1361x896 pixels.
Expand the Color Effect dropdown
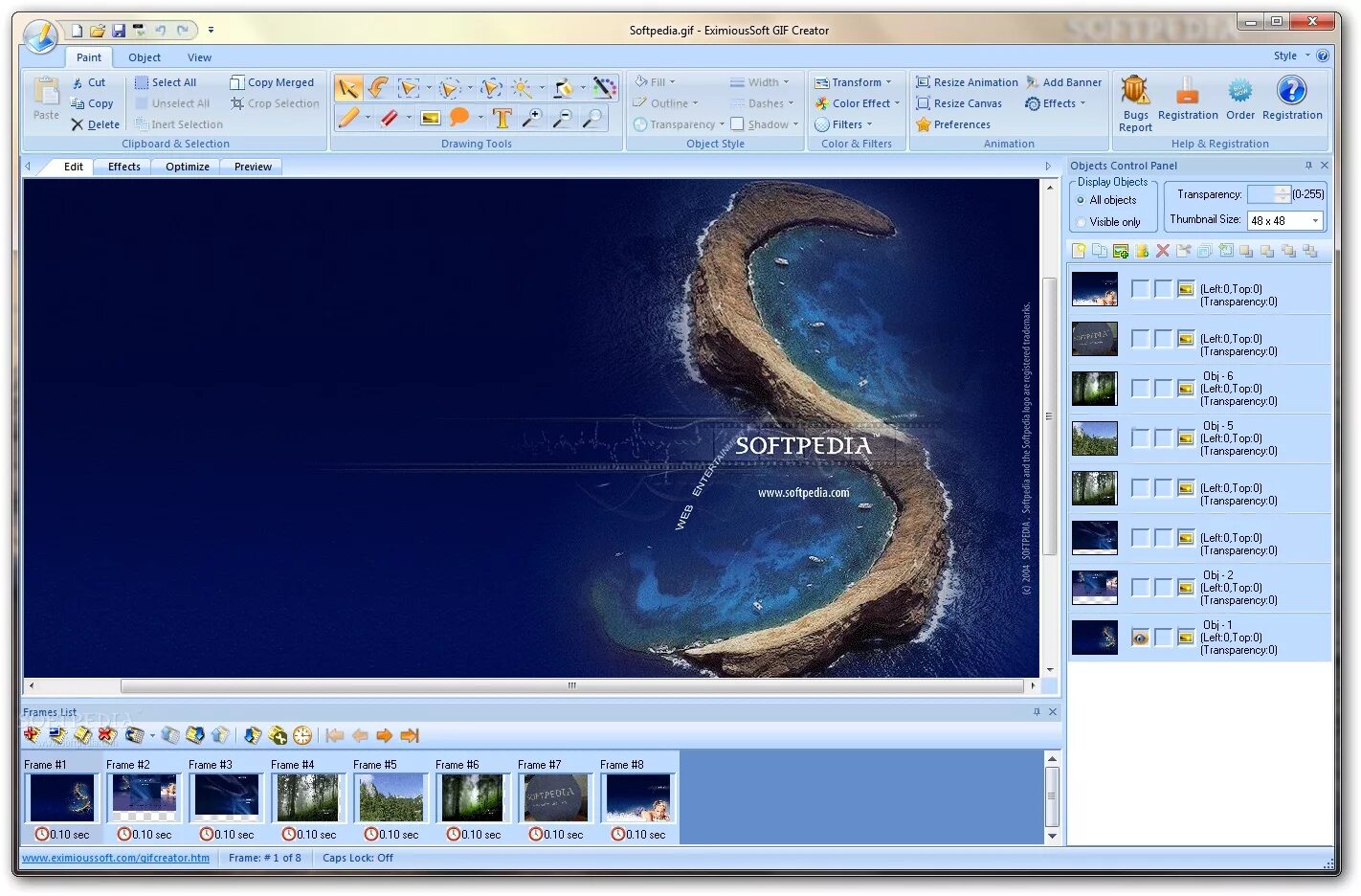tap(897, 103)
